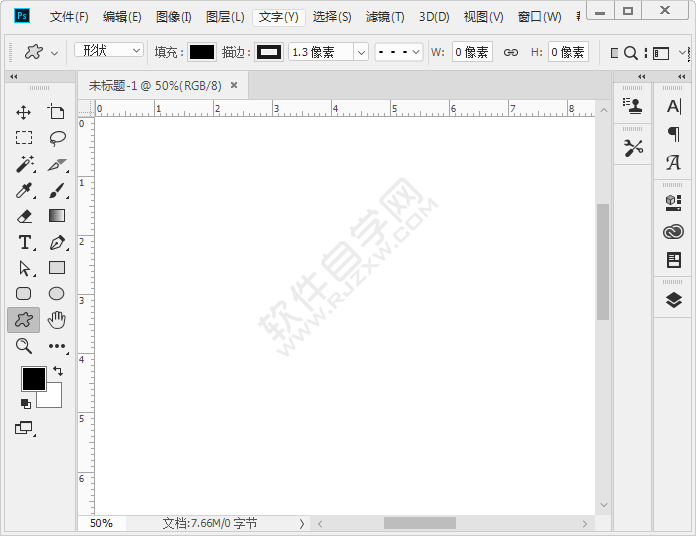Activate the Magic Wand tool
Screen dimensions: 696x536
[25, 164]
